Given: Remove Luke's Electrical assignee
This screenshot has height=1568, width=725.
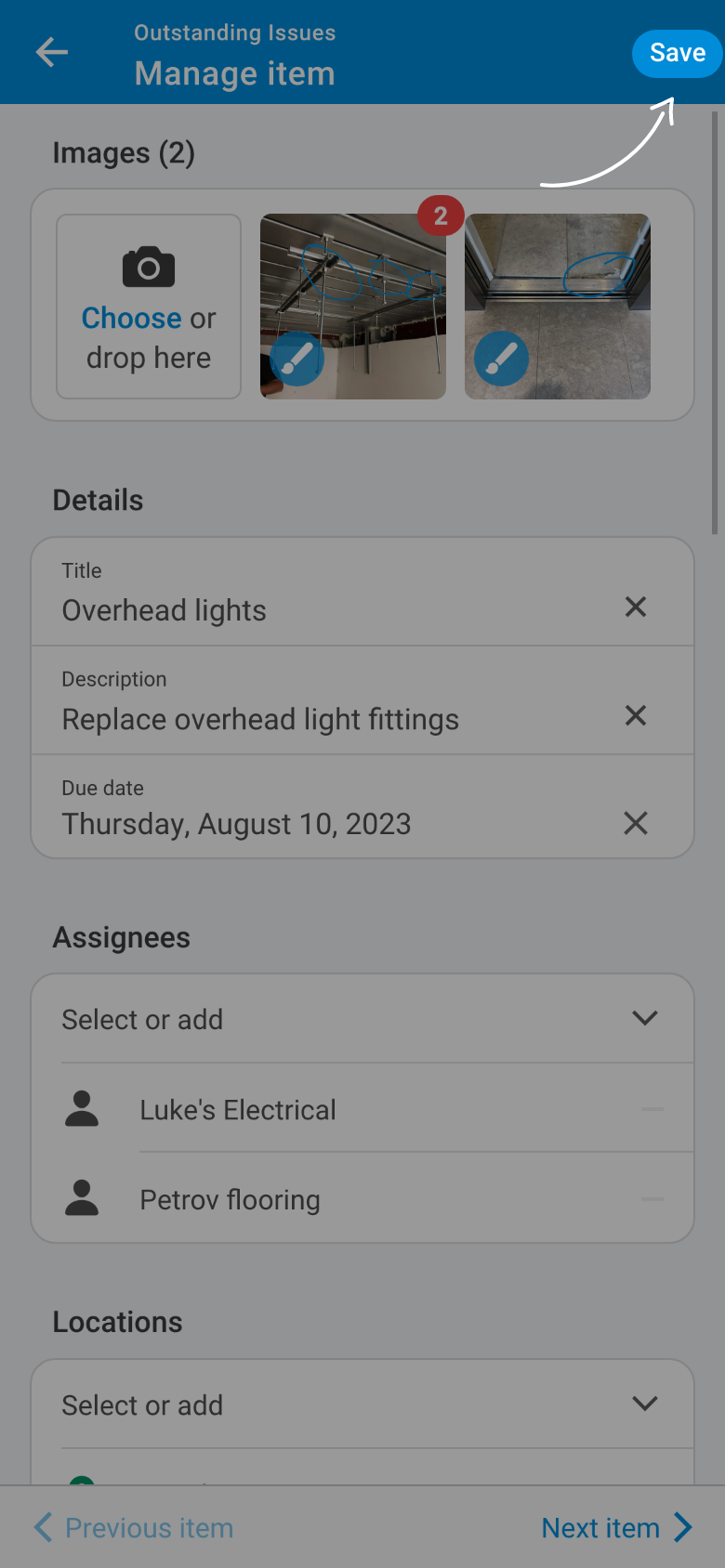Looking at the screenshot, I should 652,1109.
